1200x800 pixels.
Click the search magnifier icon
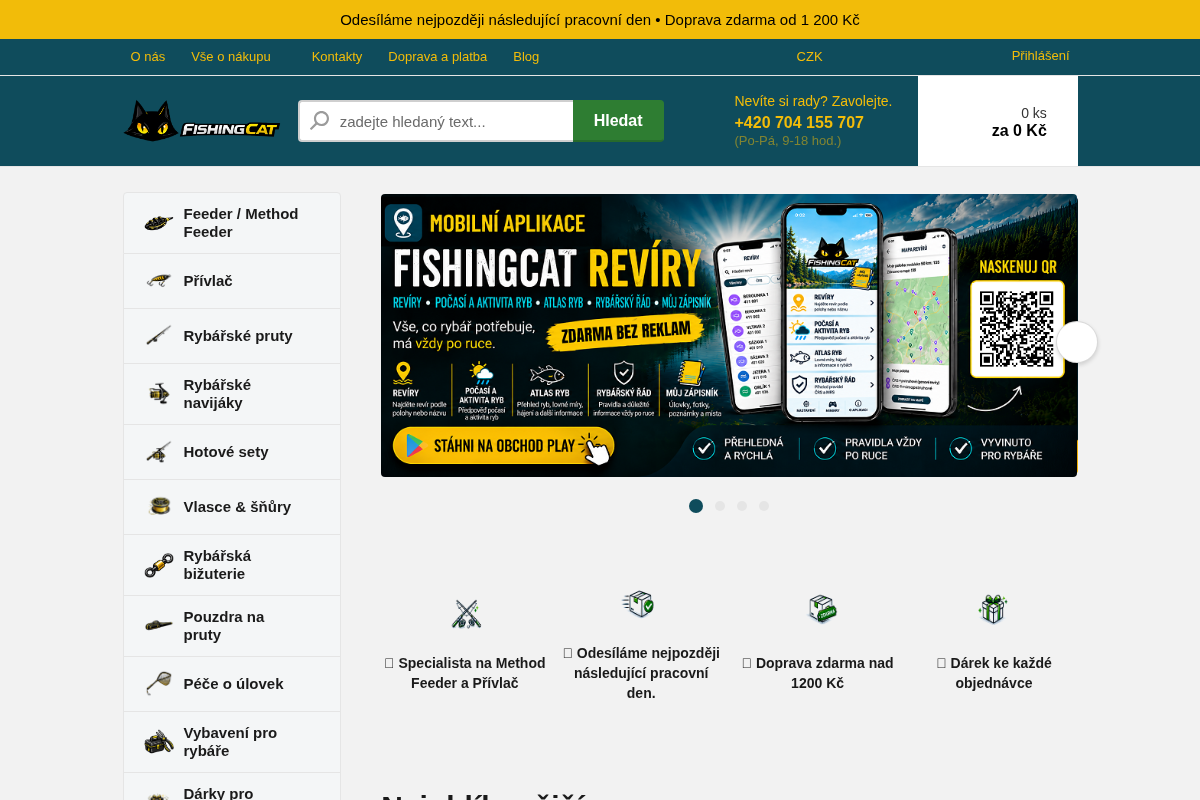tap(320, 121)
